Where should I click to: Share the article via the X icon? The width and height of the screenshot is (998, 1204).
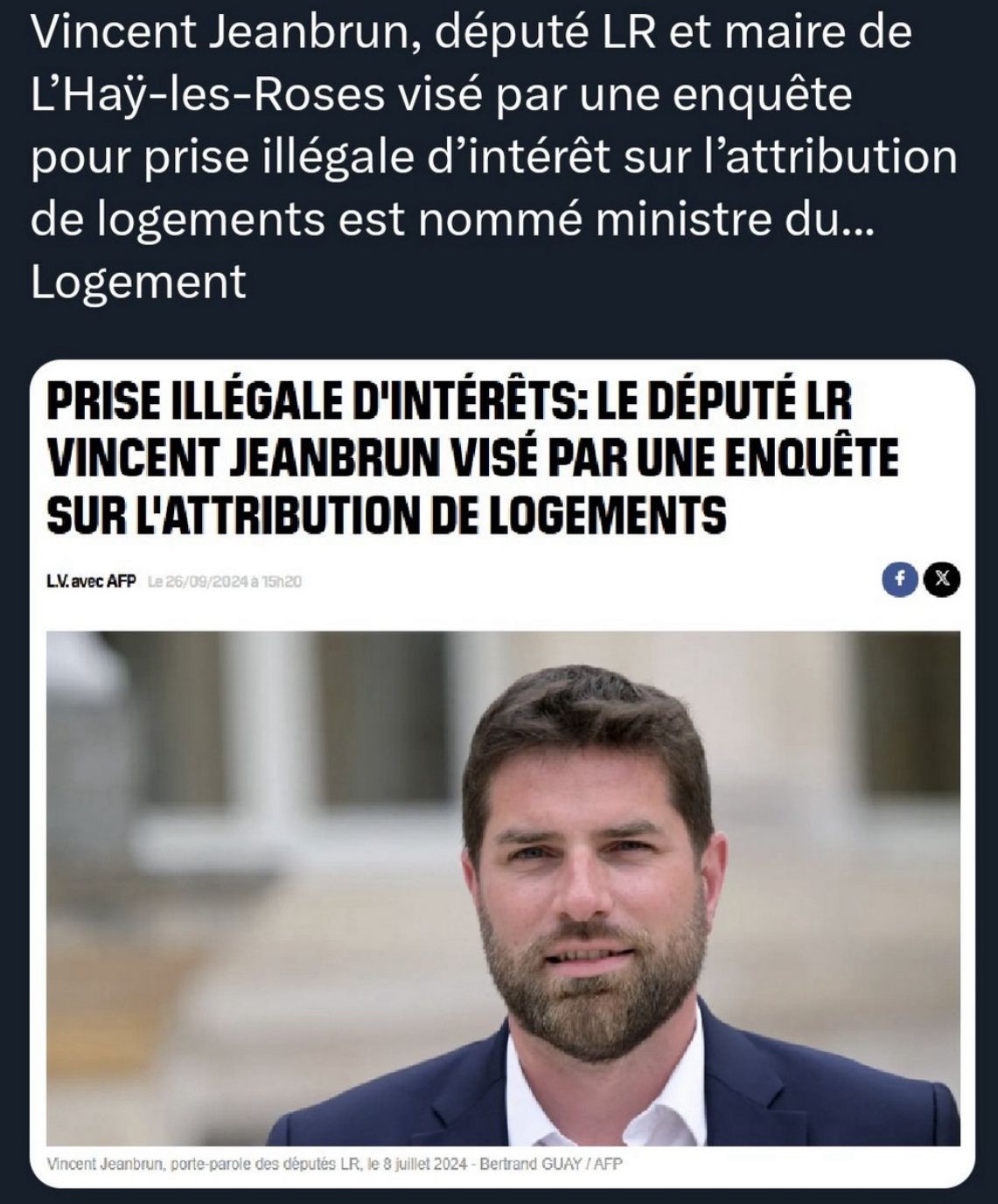click(x=942, y=579)
